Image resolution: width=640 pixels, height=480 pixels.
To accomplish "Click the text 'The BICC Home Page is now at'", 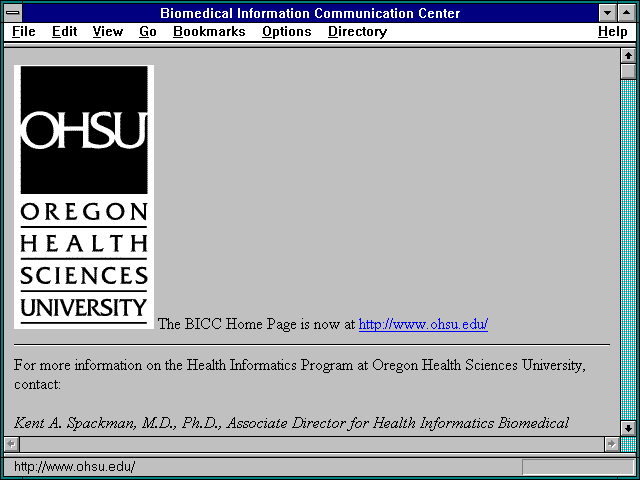I will tap(256, 324).
